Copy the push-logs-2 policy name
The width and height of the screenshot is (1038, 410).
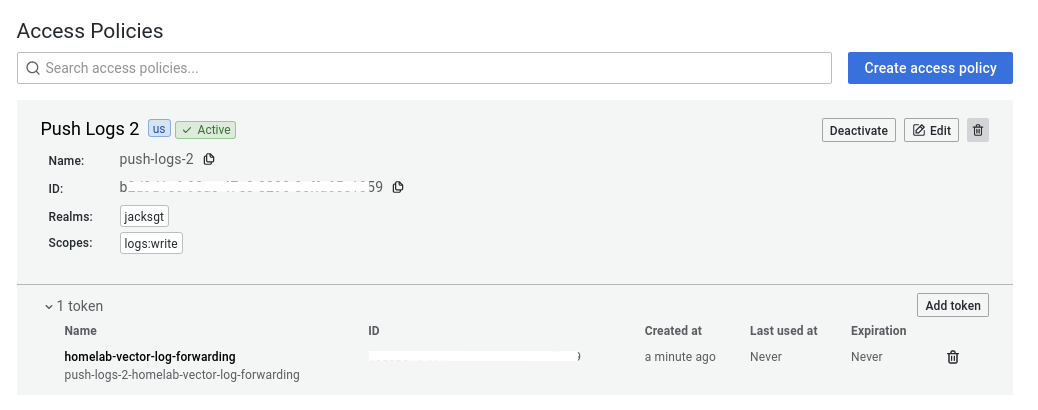209,159
